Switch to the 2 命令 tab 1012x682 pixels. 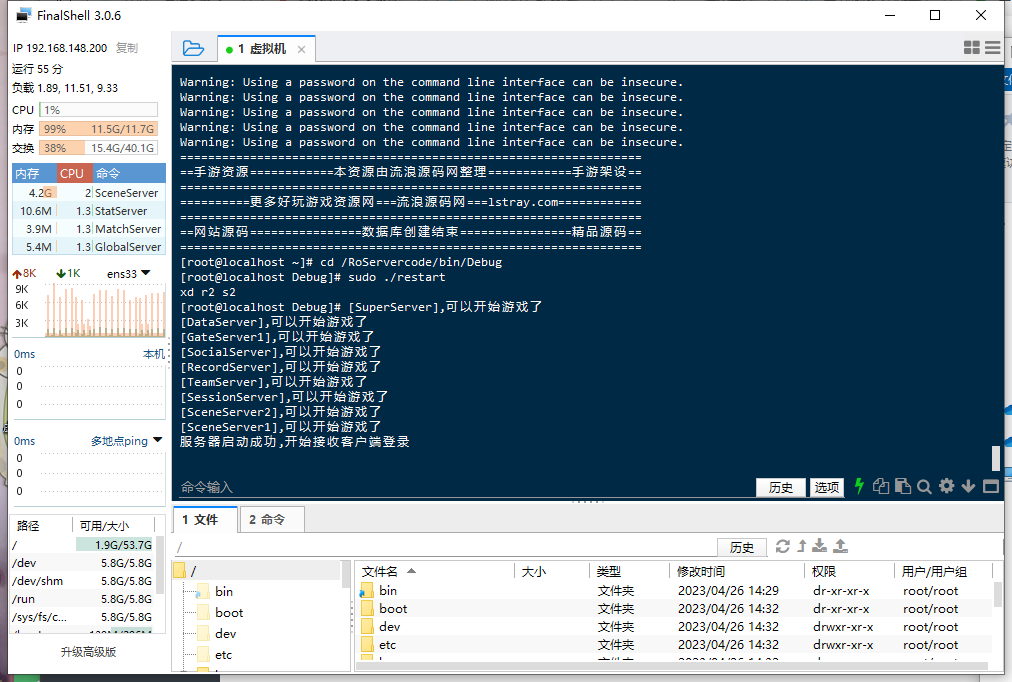click(x=272, y=519)
